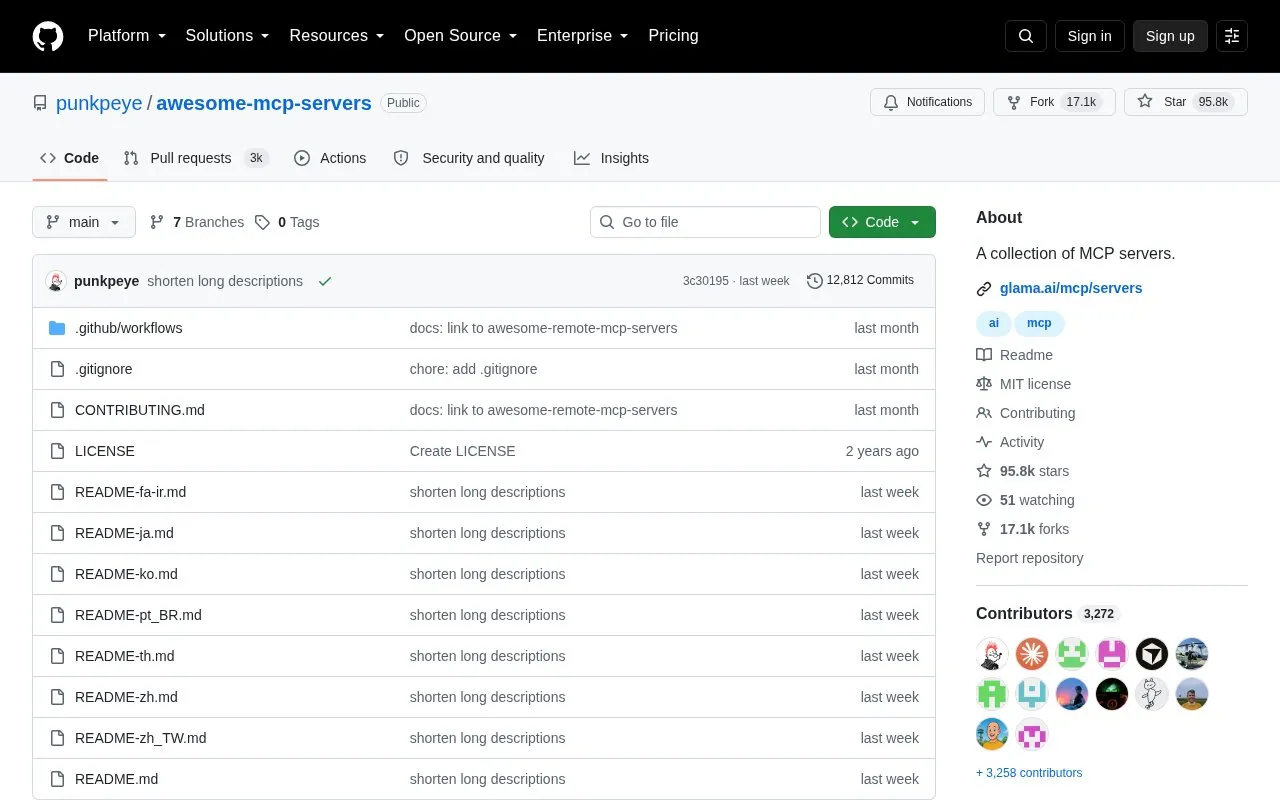Viewport: 1280px width, 800px height.
Task: Select the ai topic tag
Action: pos(994,323)
